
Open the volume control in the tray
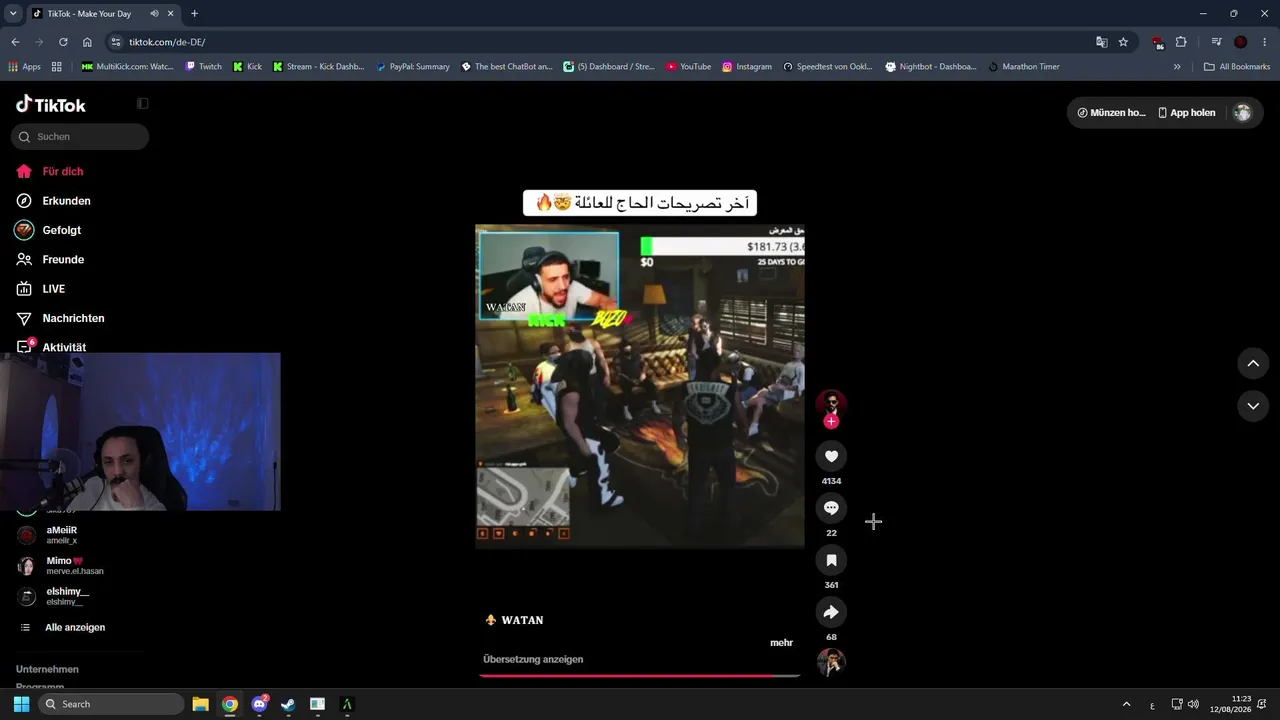[1193, 704]
